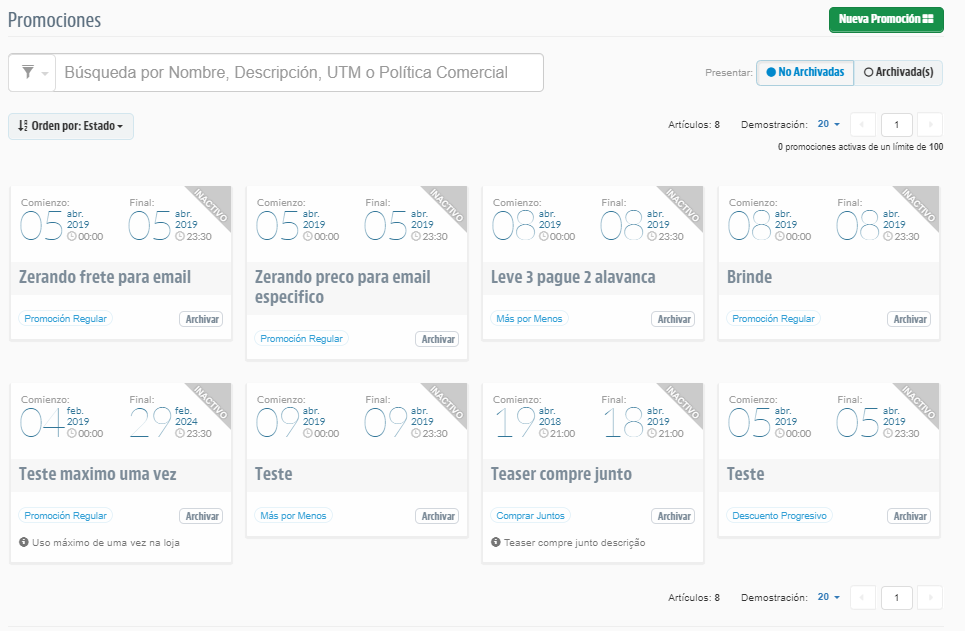Click the INACTIVO ribbon on the Brinde card

[x=918, y=206]
